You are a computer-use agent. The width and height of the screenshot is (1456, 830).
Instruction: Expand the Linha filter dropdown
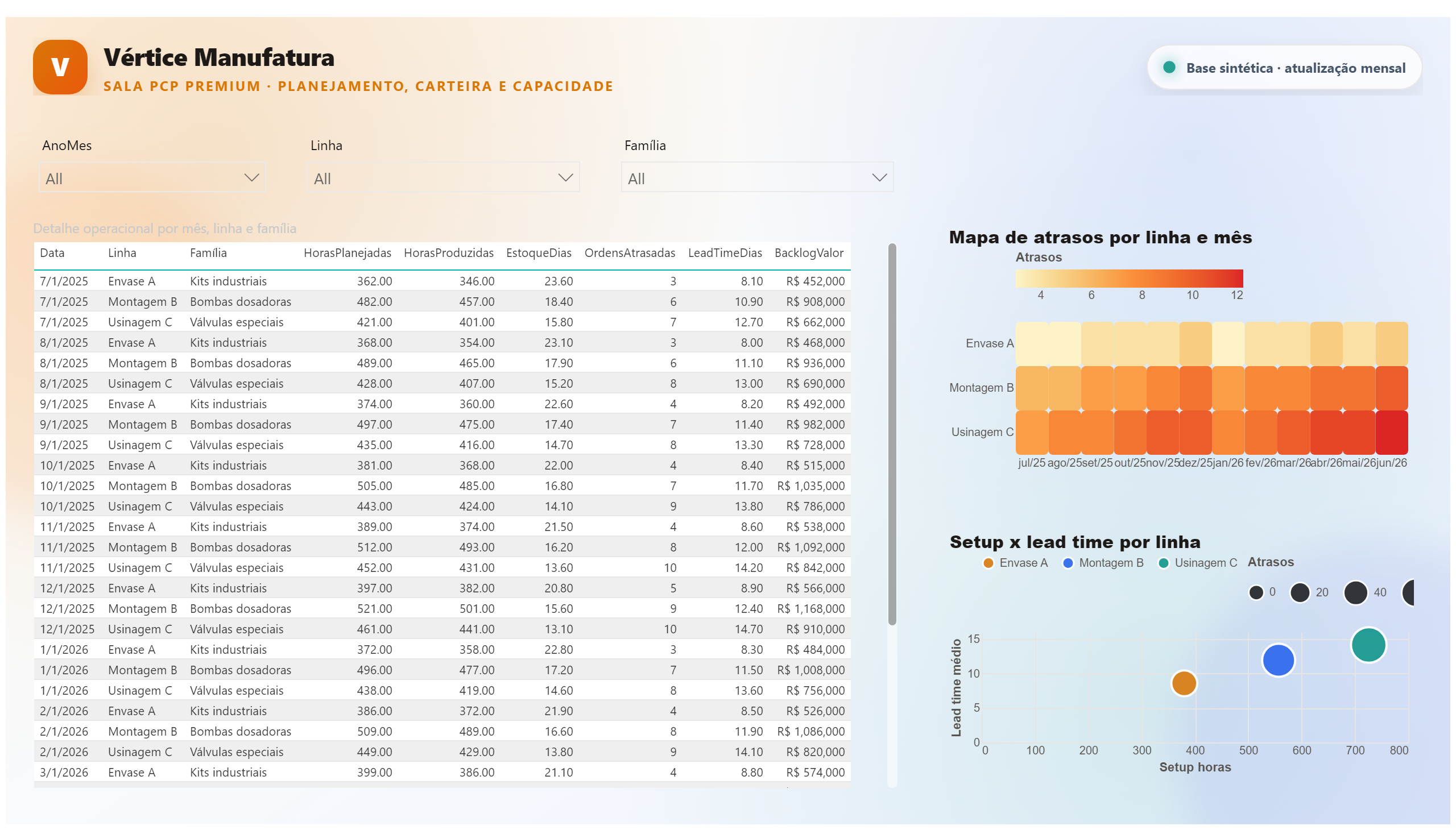(x=443, y=178)
